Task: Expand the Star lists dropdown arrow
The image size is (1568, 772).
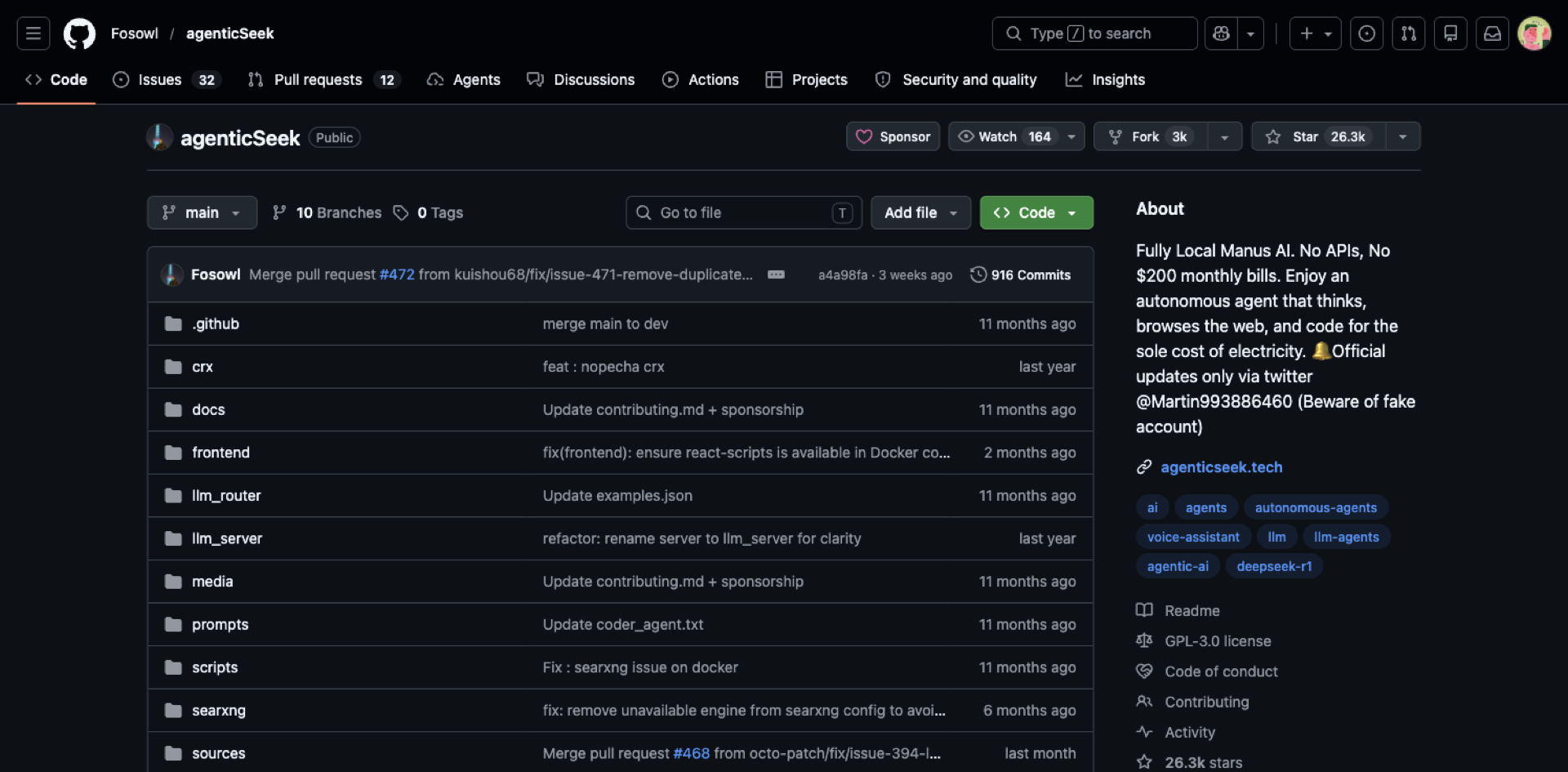Action: (1403, 136)
